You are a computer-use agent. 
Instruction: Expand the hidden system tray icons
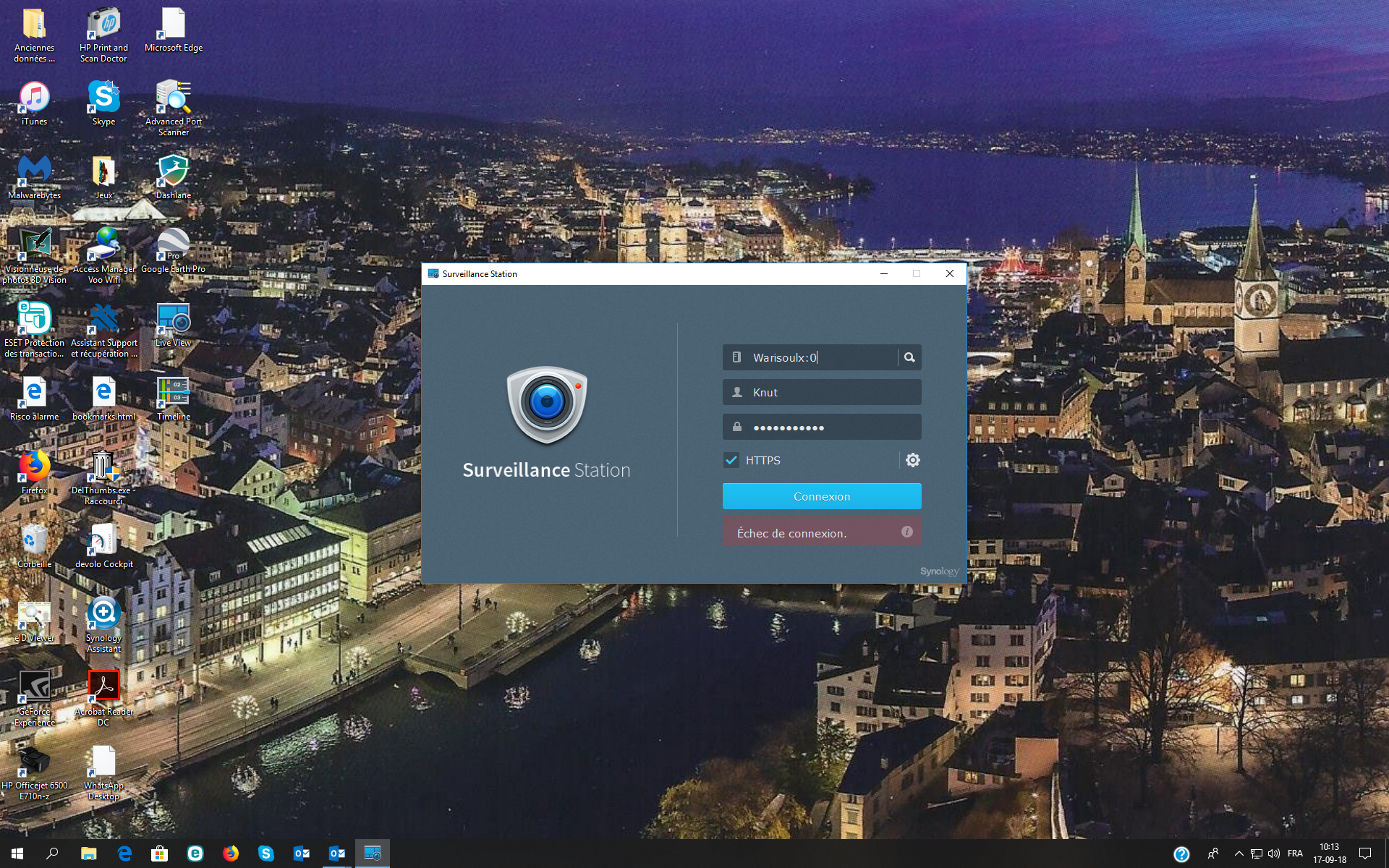click(x=1239, y=854)
